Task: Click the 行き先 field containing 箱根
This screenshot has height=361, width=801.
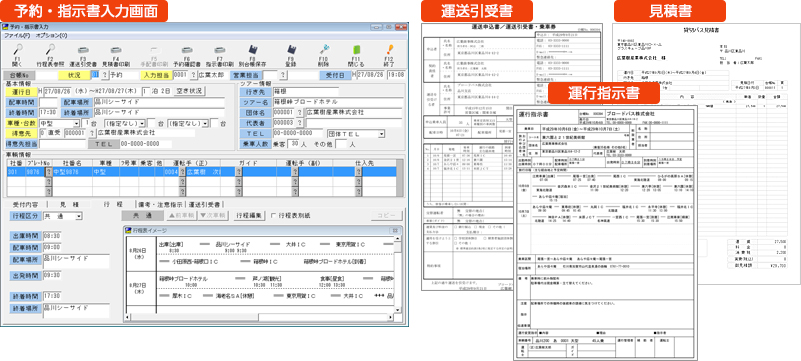Action: (x=305, y=91)
